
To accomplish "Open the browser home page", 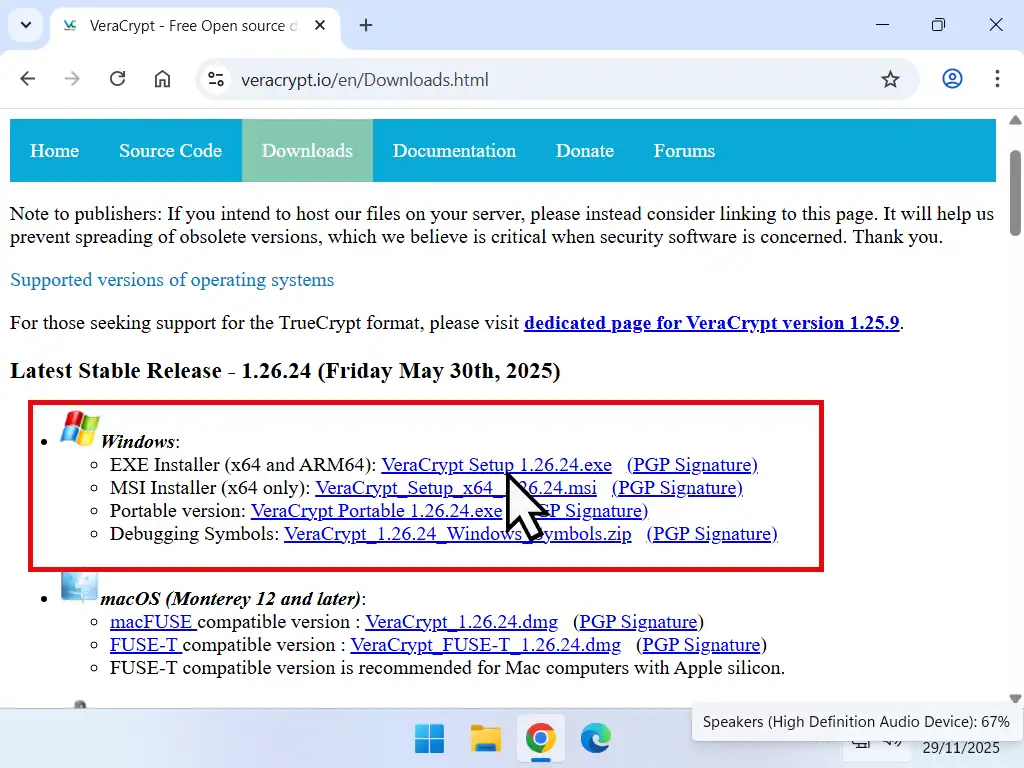I will (x=162, y=78).
